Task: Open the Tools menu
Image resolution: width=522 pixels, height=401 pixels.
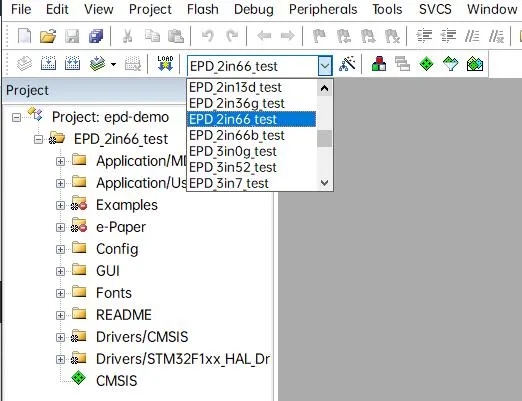Action: [x=387, y=9]
